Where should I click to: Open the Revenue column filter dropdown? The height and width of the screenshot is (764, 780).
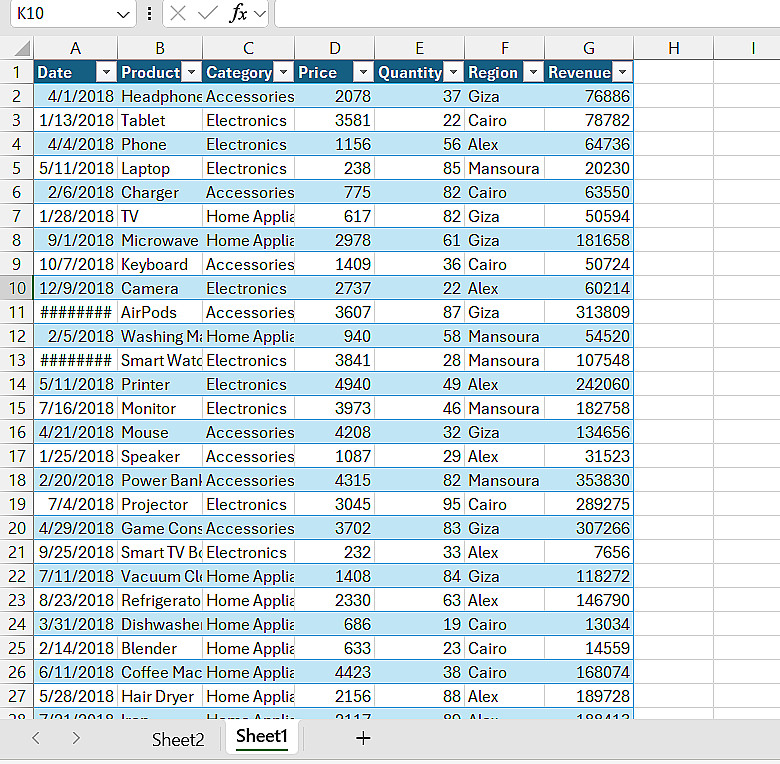(622, 73)
